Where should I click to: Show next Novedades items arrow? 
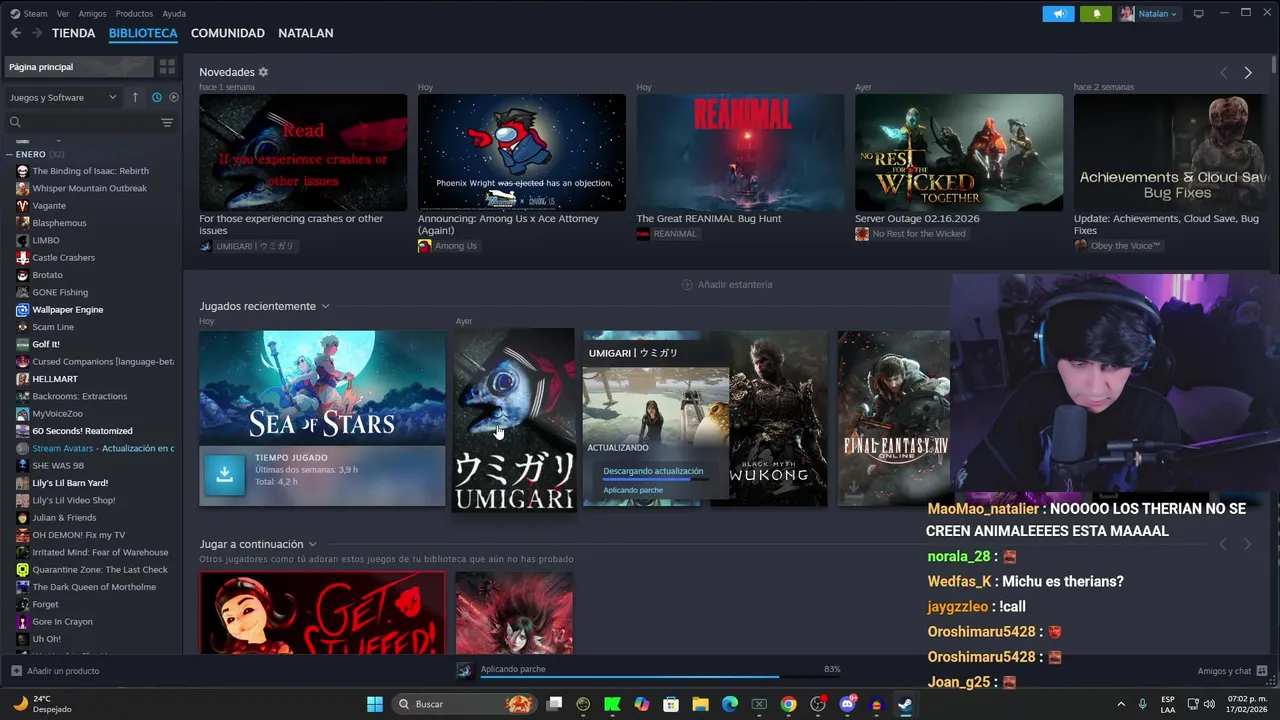coord(1247,73)
